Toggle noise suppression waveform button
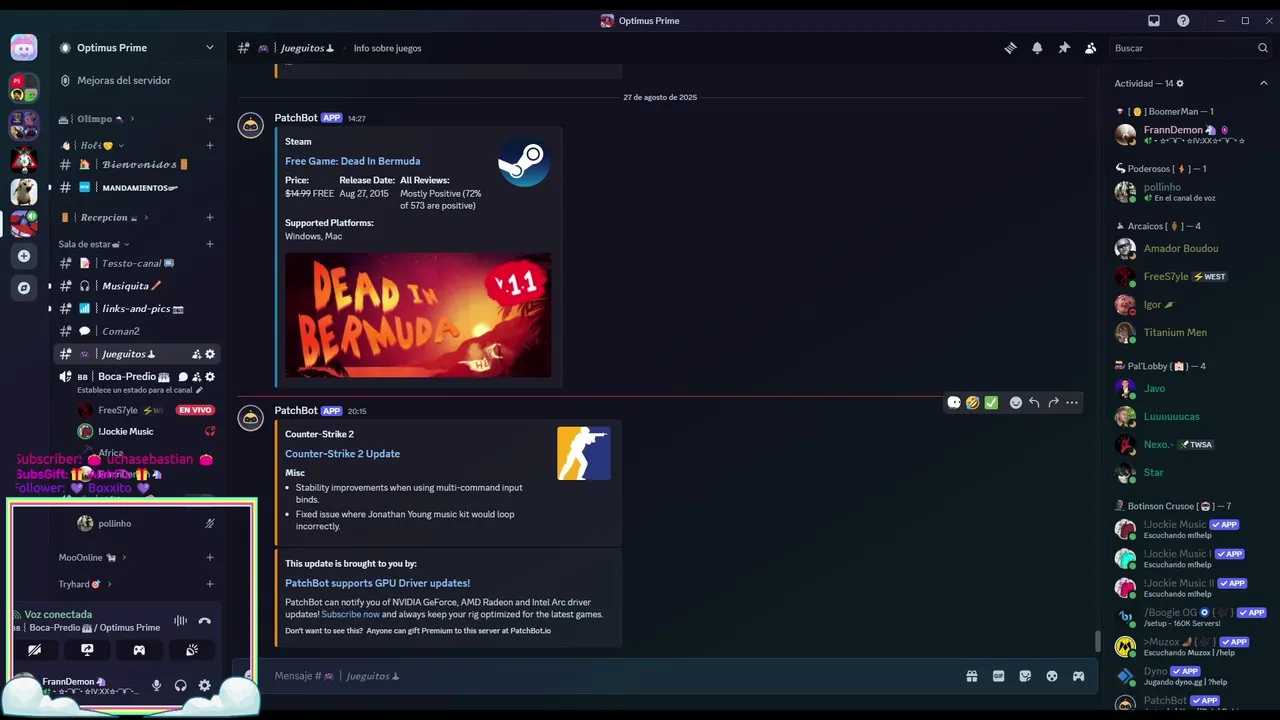Viewport: 1280px width, 720px height. [180, 621]
